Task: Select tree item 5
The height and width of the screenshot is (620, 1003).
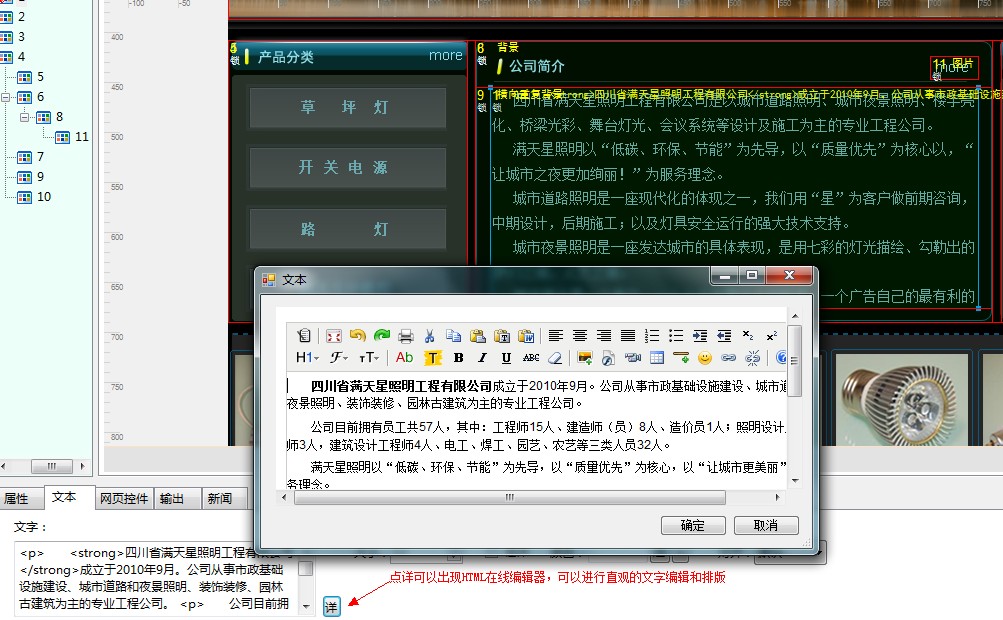Action: [40, 77]
